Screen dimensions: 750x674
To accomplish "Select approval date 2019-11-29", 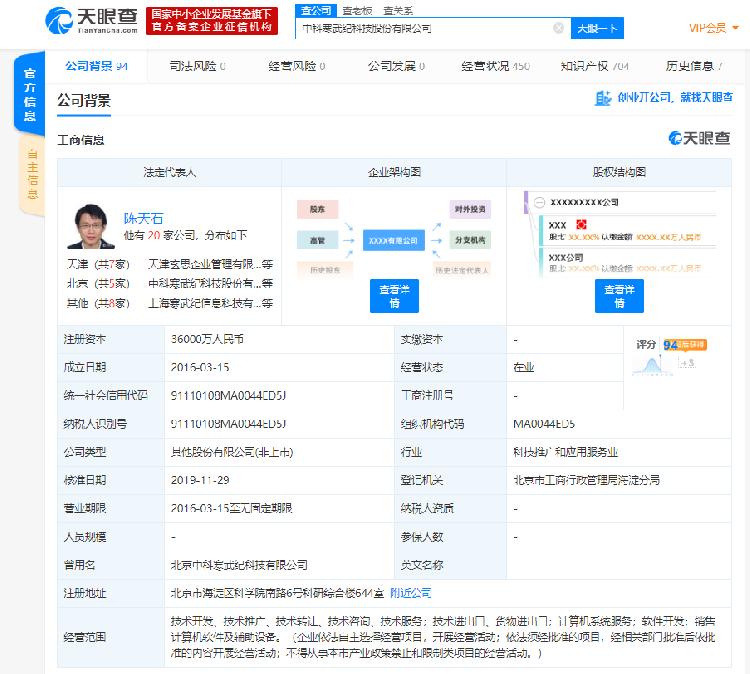I will tap(200, 480).
